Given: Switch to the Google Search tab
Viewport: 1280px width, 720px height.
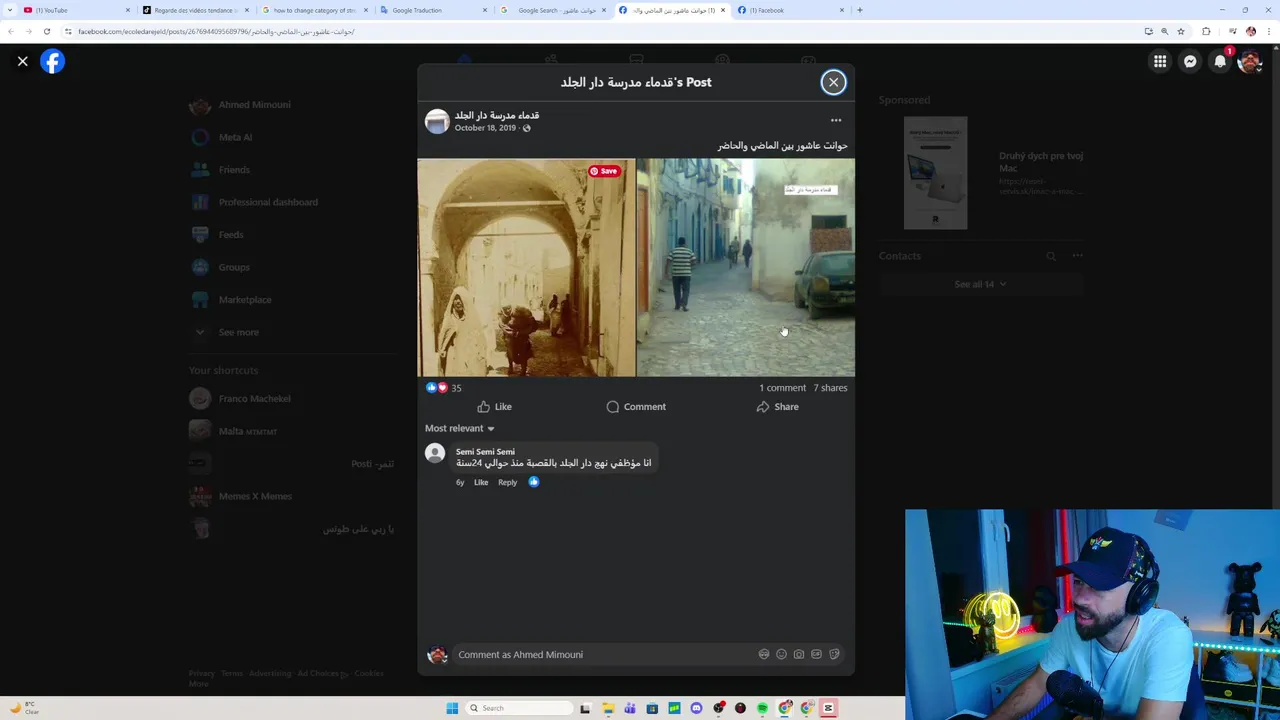Looking at the screenshot, I should pyautogui.click(x=551, y=10).
